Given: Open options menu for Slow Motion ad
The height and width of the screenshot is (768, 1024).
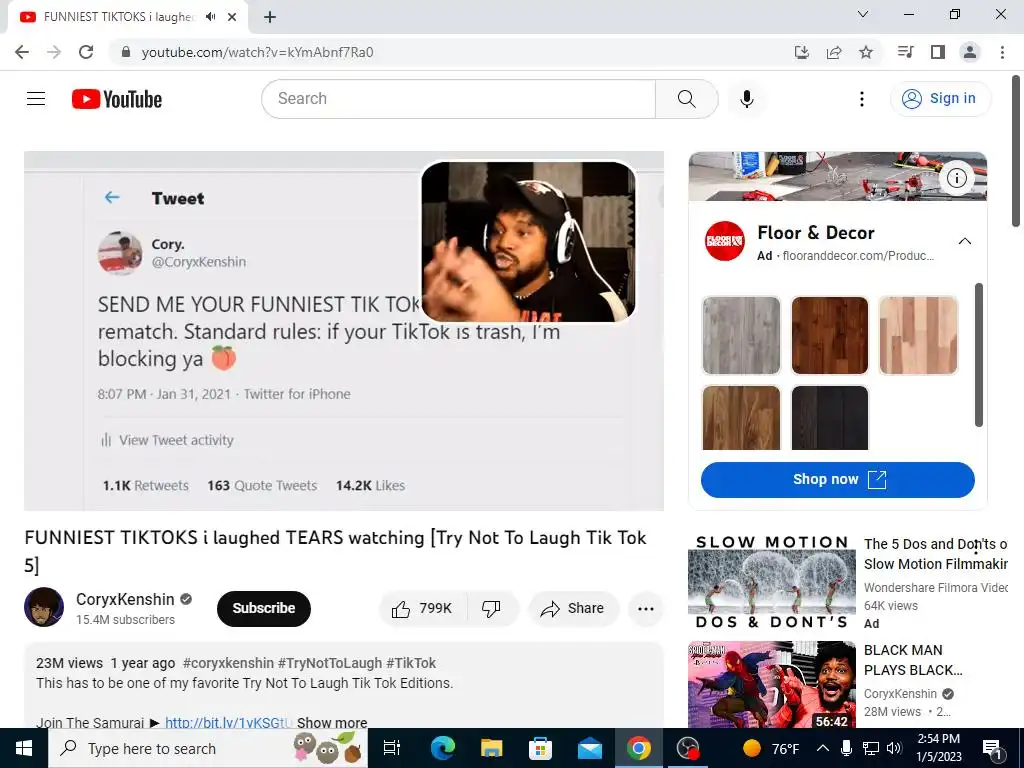Looking at the screenshot, I should 976,547.
